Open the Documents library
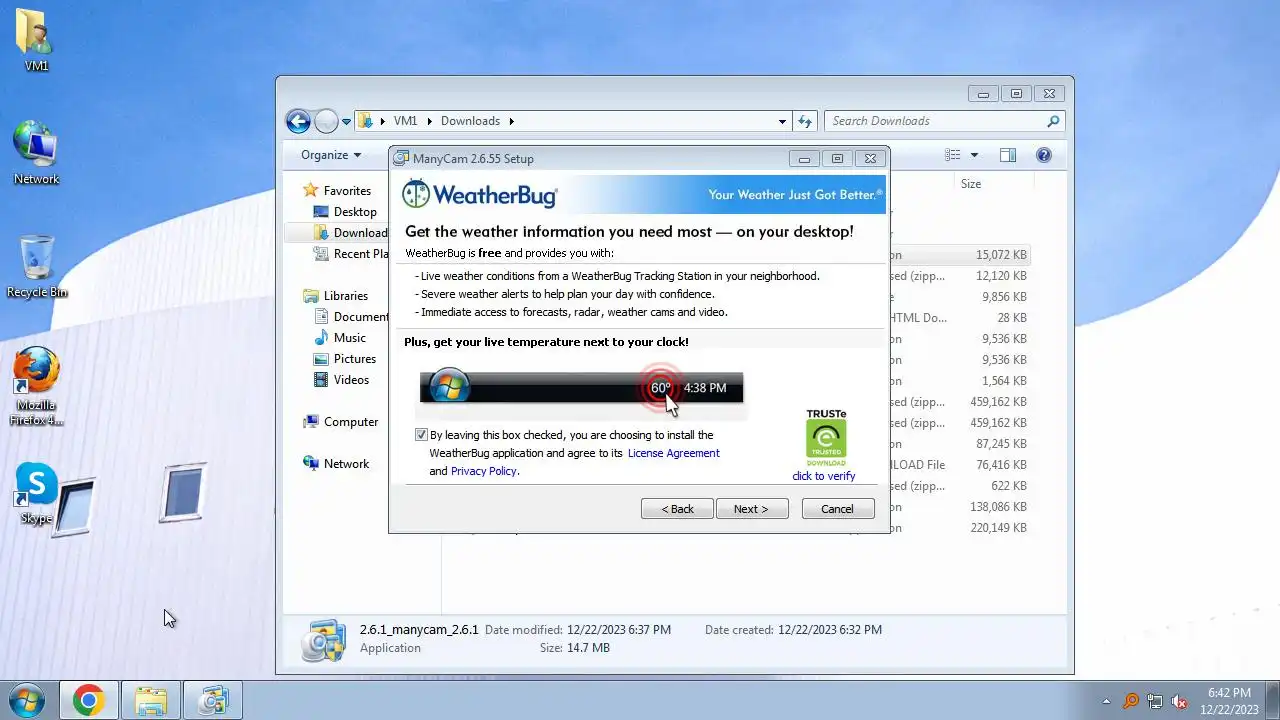Viewport: 1280px width, 720px height. point(351,317)
